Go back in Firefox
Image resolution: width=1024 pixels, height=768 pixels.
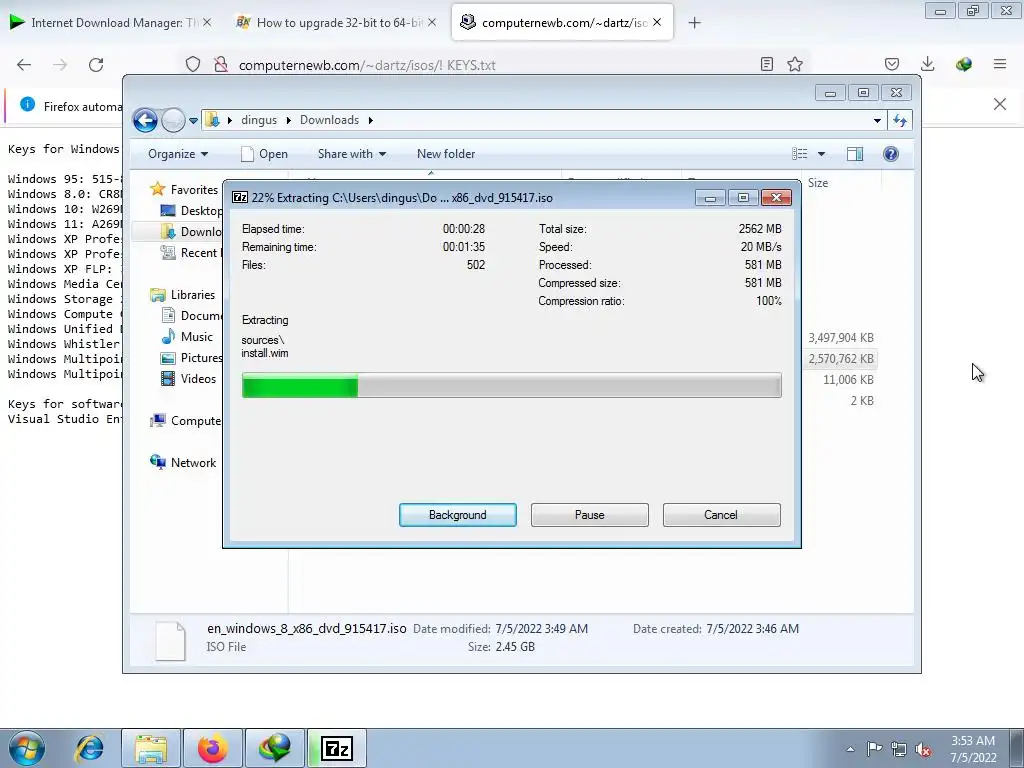tap(24, 65)
